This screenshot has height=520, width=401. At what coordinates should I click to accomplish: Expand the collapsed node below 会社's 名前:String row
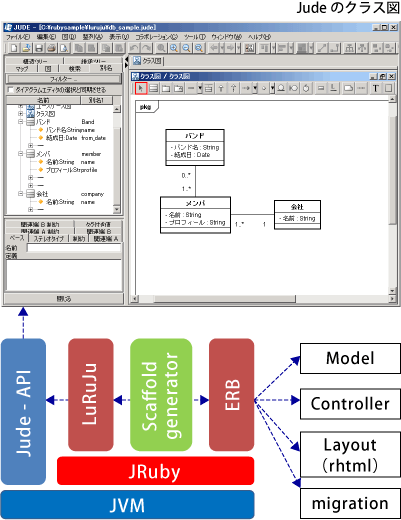click(x=30, y=210)
